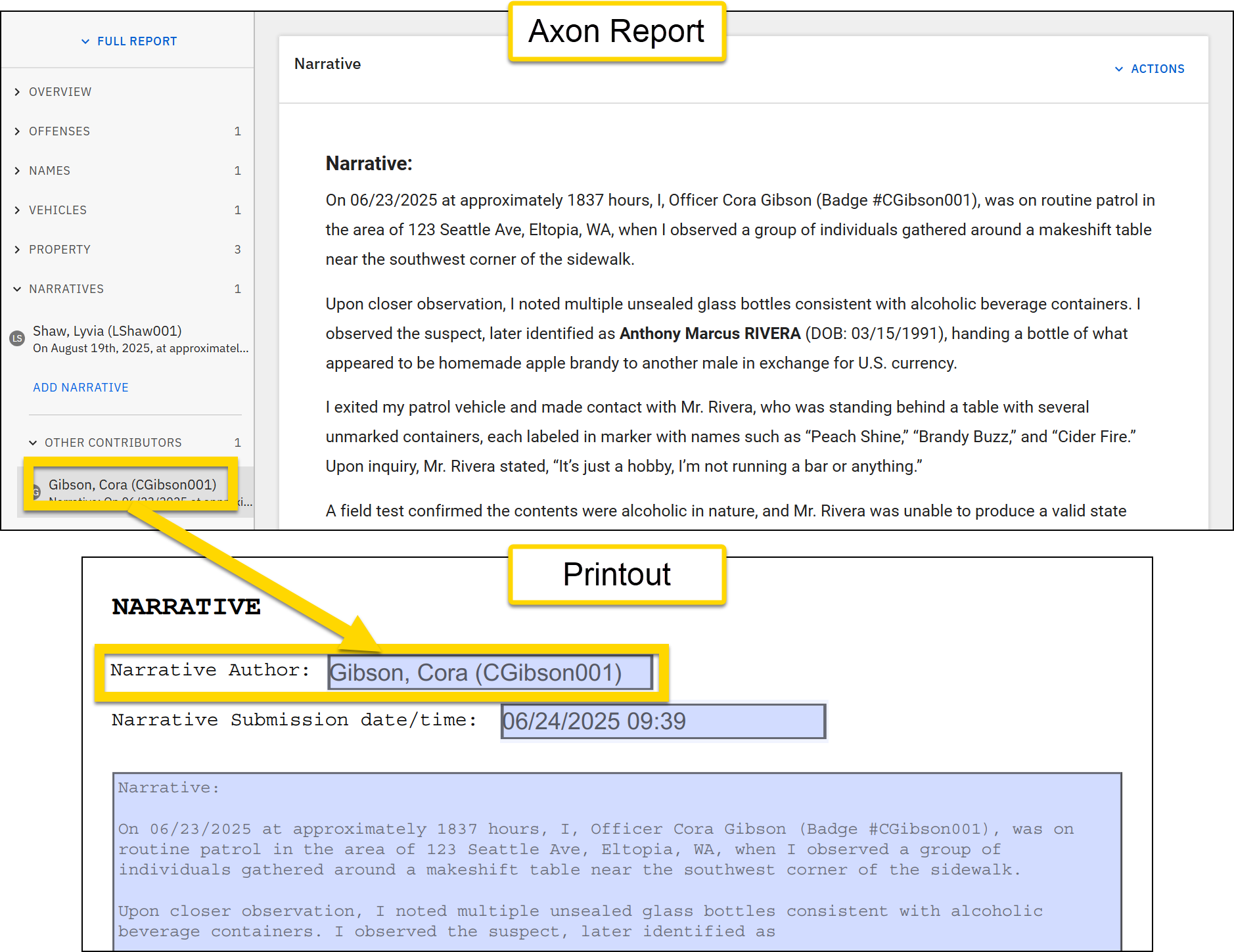The height and width of the screenshot is (952, 1234).
Task: Expand the PROPERTY section
Action: [18, 249]
